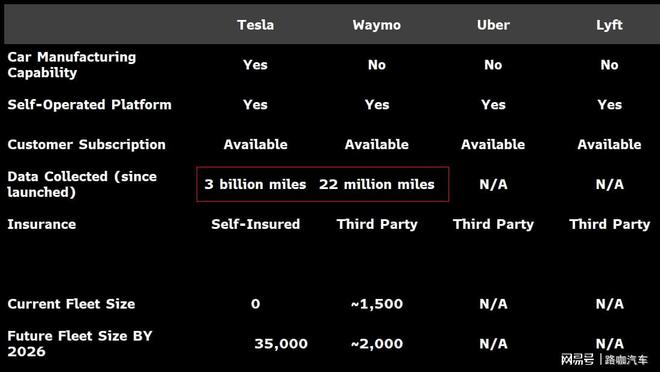The width and height of the screenshot is (660, 372).
Task: Click the 35,000 future fleet value
Action: click(x=281, y=344)
